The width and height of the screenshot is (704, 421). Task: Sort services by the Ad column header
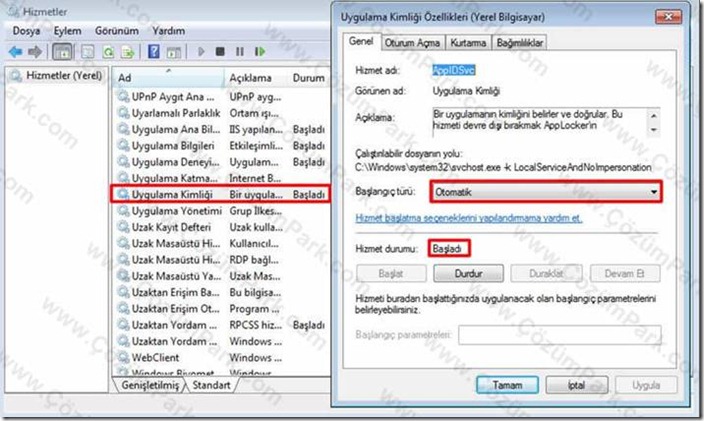click(x=168, y=78)
